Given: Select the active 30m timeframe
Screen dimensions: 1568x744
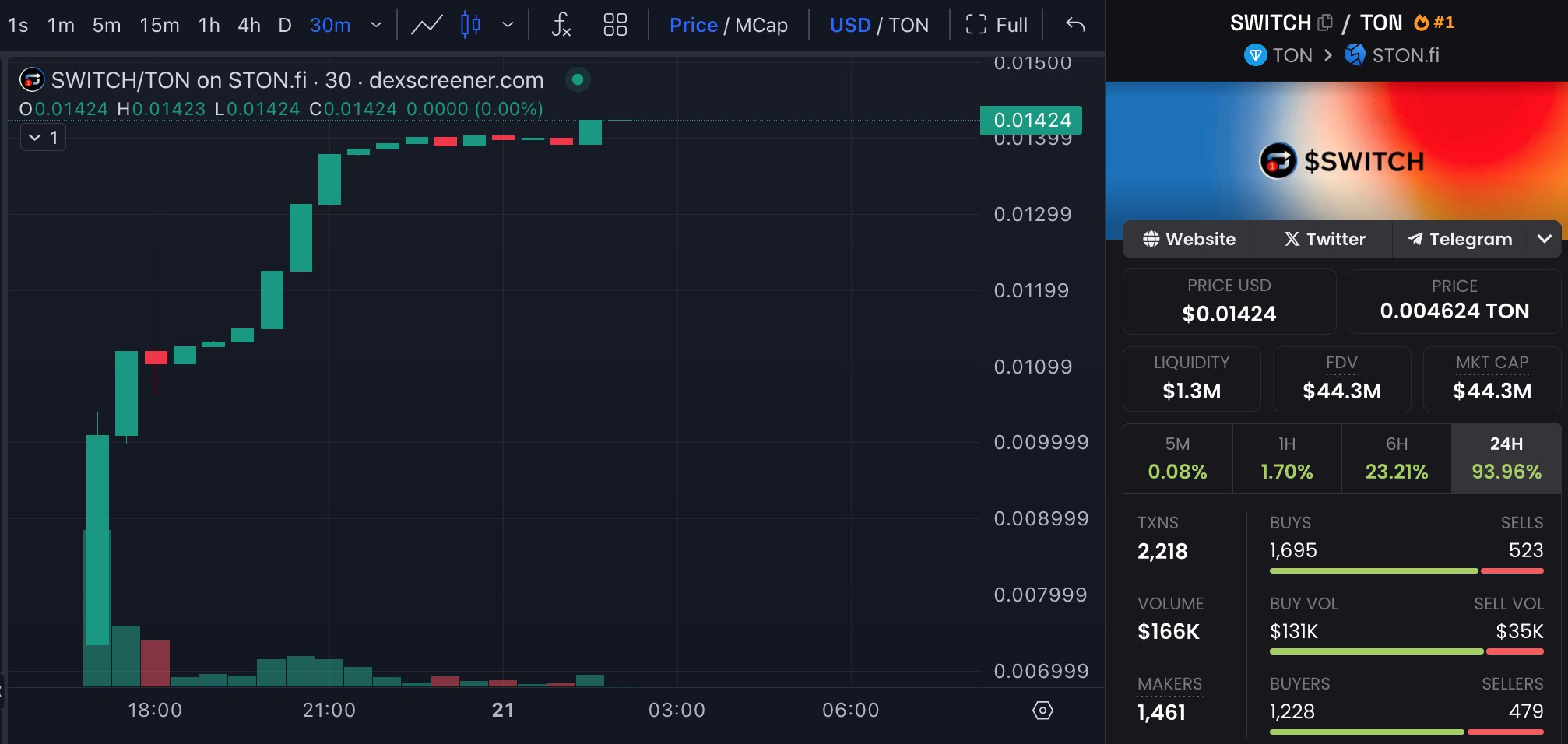Looking at the screenshot, I should tap(330, 25).
